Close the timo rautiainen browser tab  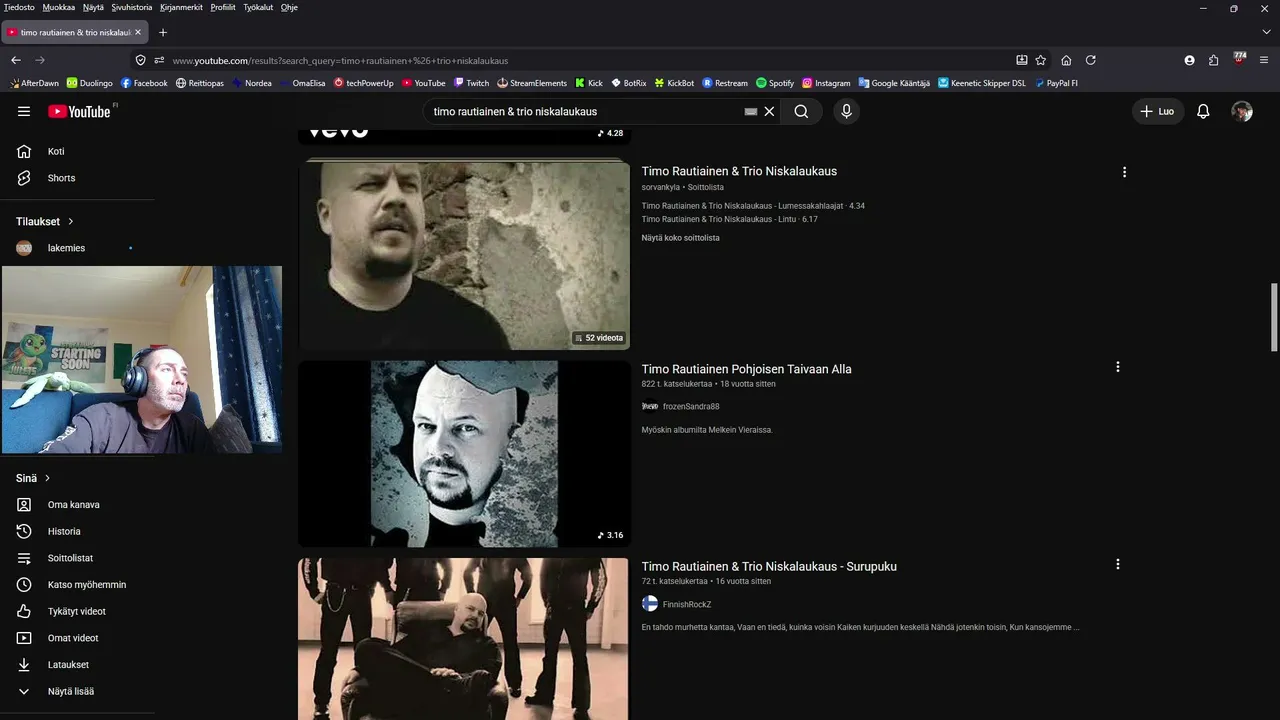click(138, 32)
